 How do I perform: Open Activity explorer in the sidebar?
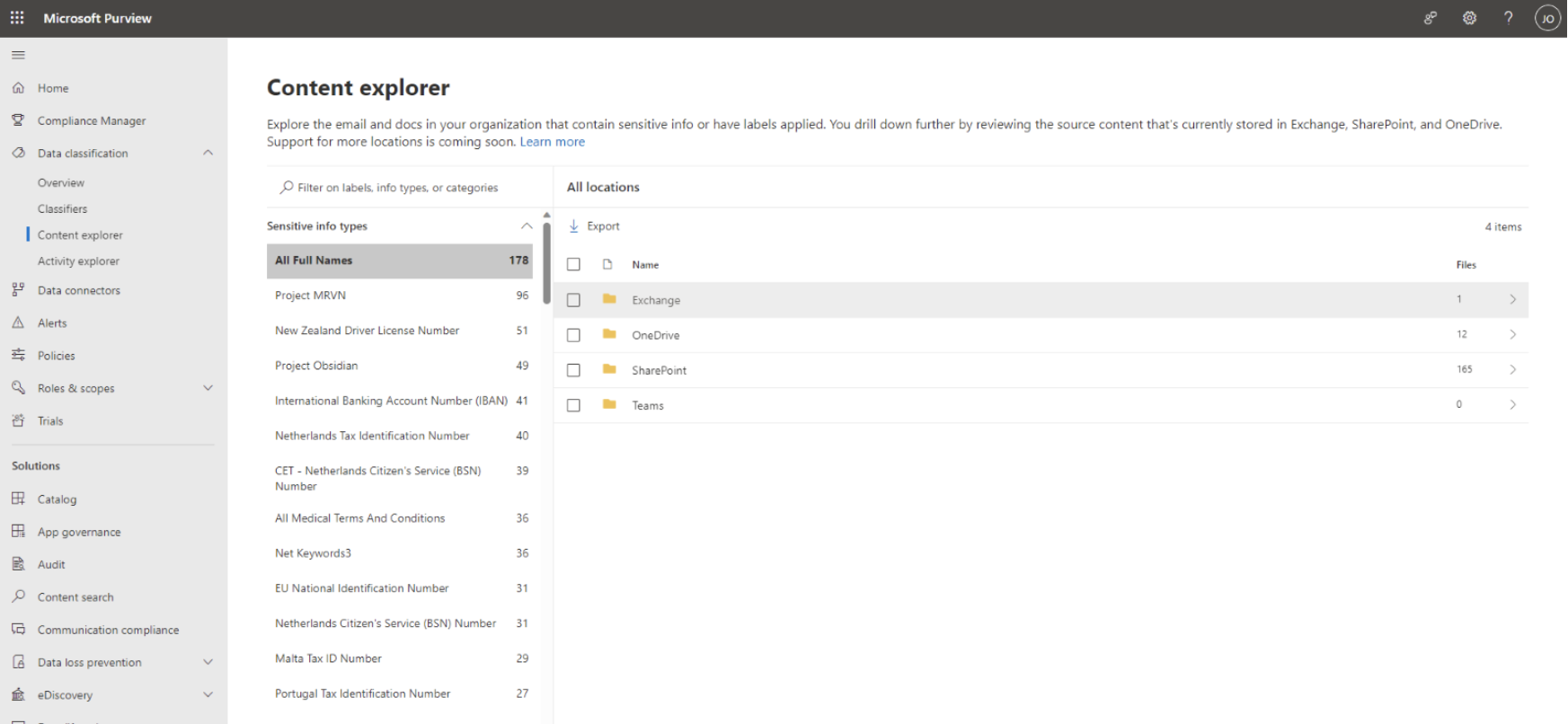tap(78, 260)
